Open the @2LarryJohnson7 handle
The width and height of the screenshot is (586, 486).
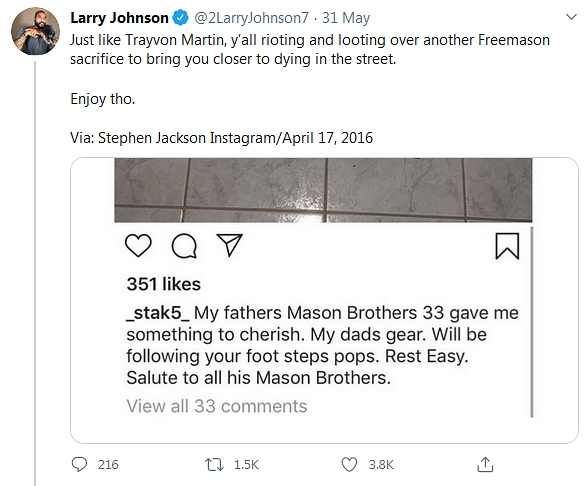[x=251, y=18]
